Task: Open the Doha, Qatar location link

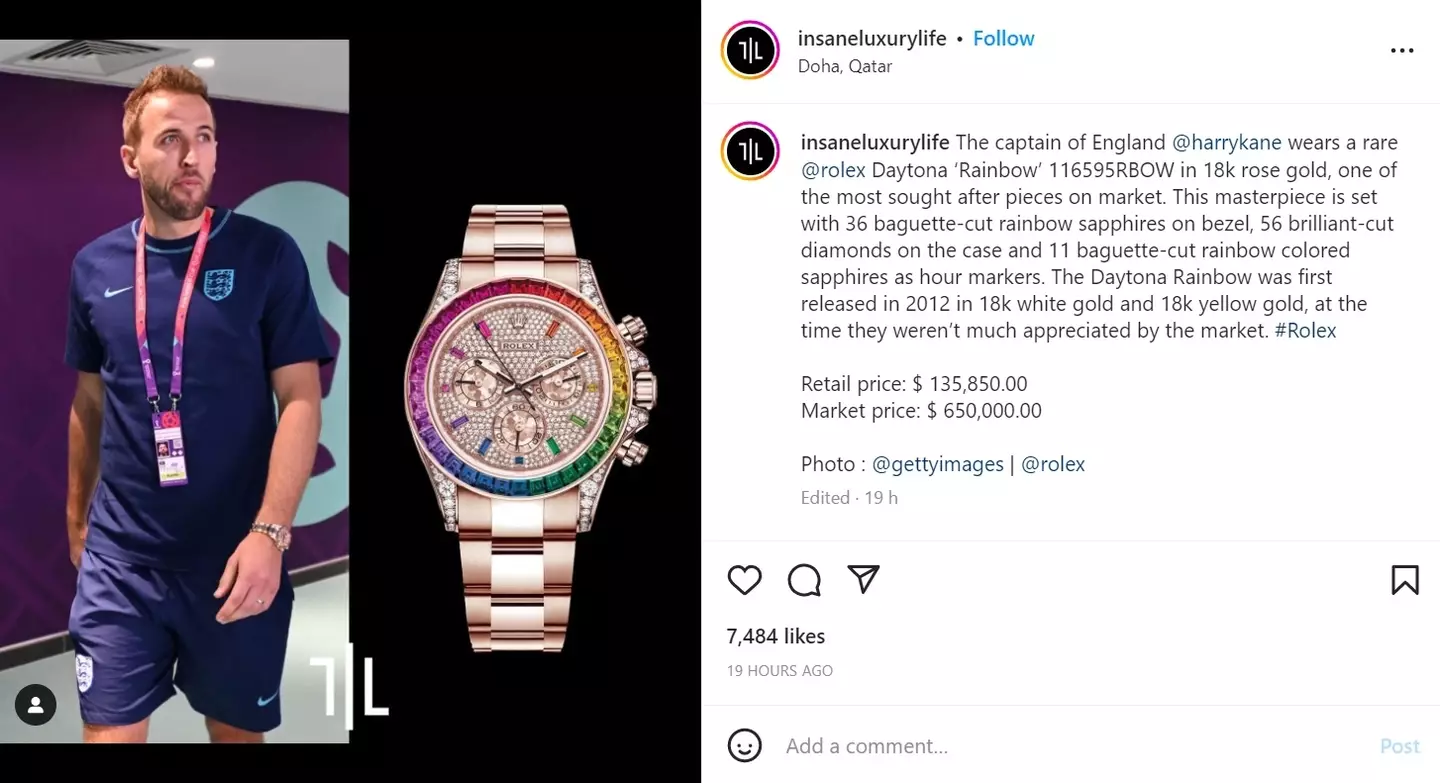Action: 845,66
